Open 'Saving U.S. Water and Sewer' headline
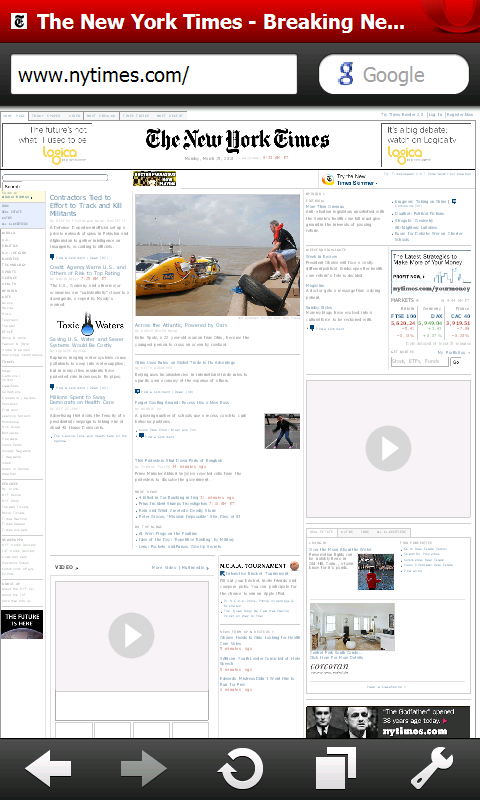 coord(87,342)
